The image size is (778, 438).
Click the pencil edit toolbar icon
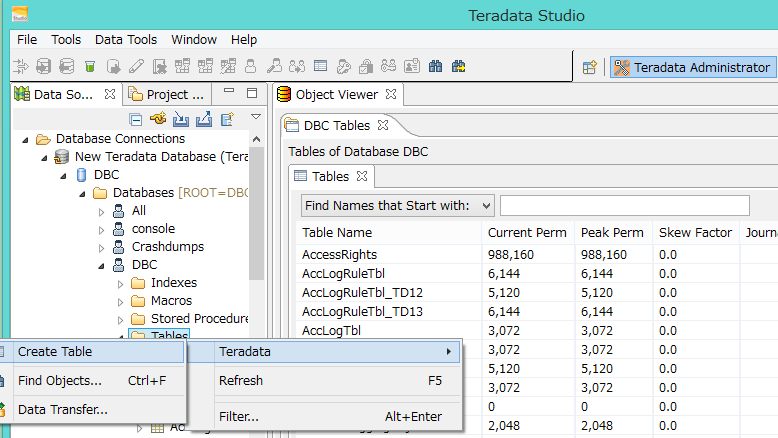pos(136,66)
